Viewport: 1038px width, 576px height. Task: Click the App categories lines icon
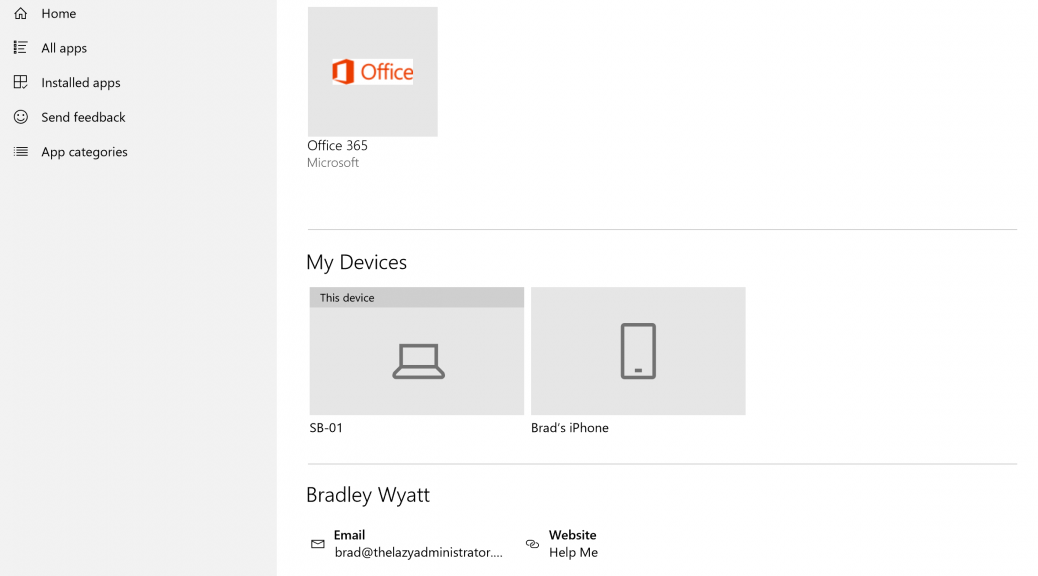(21, 152)
